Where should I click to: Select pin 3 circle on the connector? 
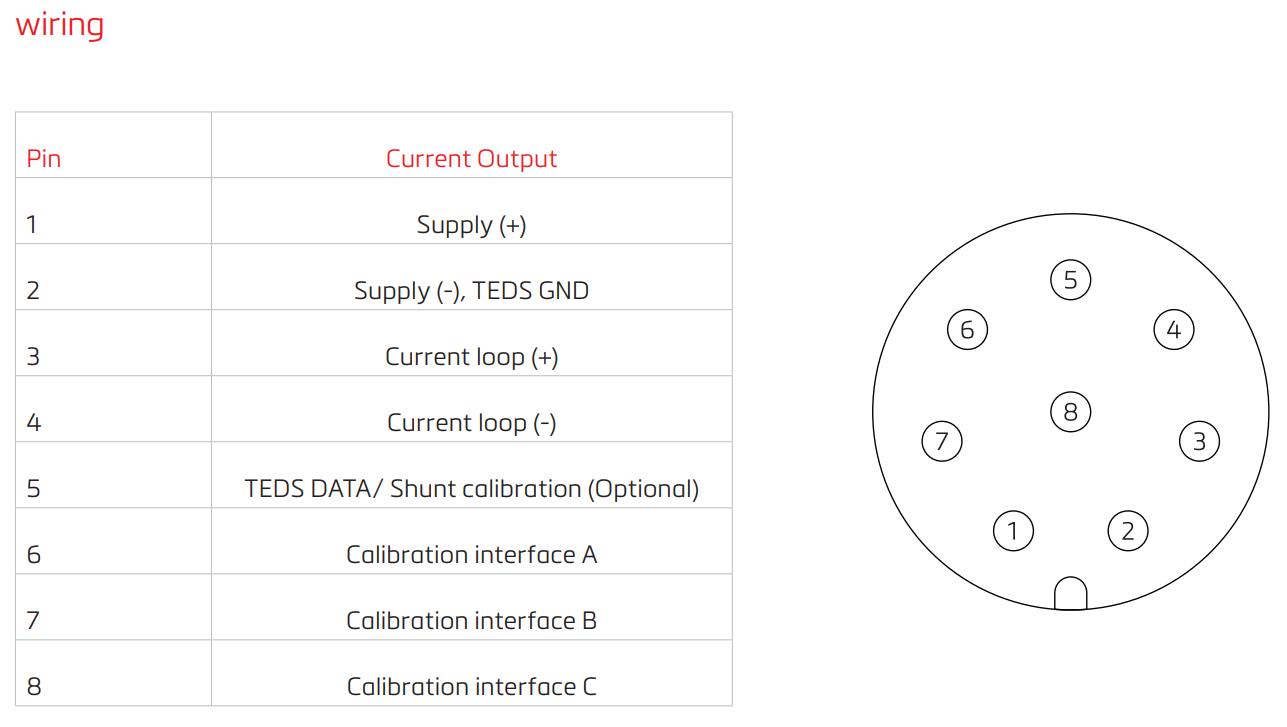1199,441
